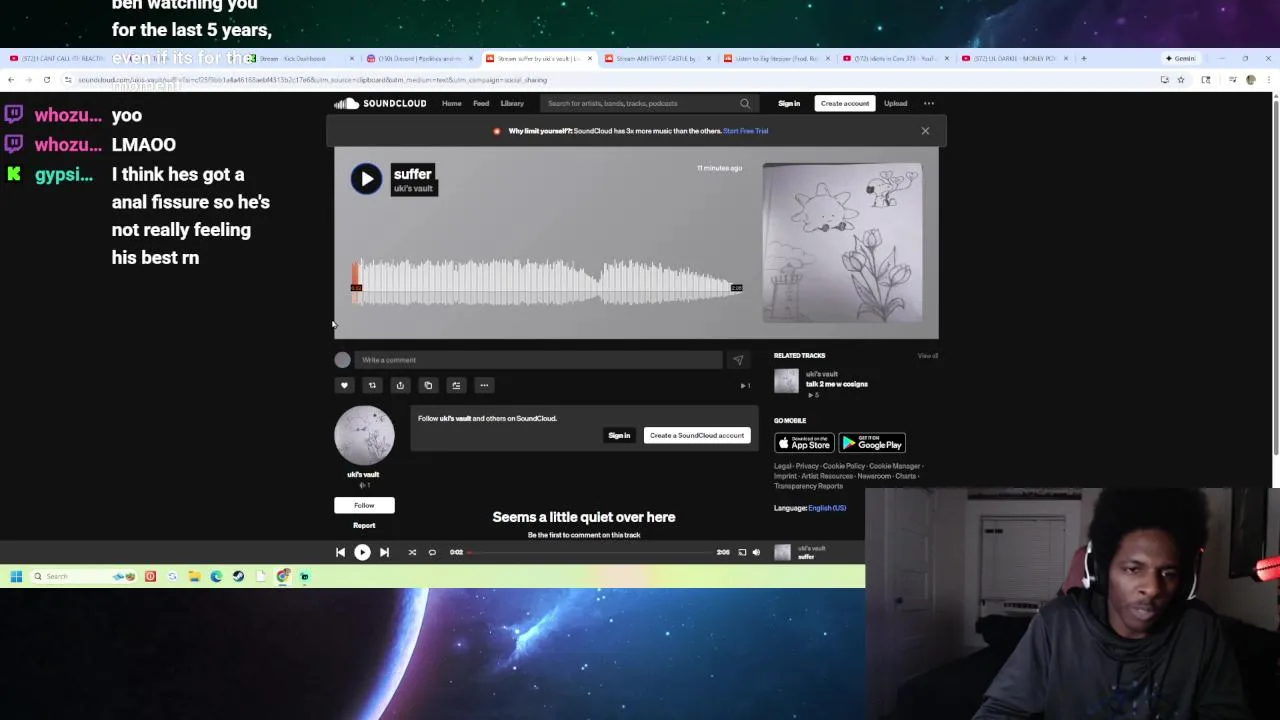Open the Windows Start menu
The width and height of the screenshot is (1280, 720).
tap(16, 576)
